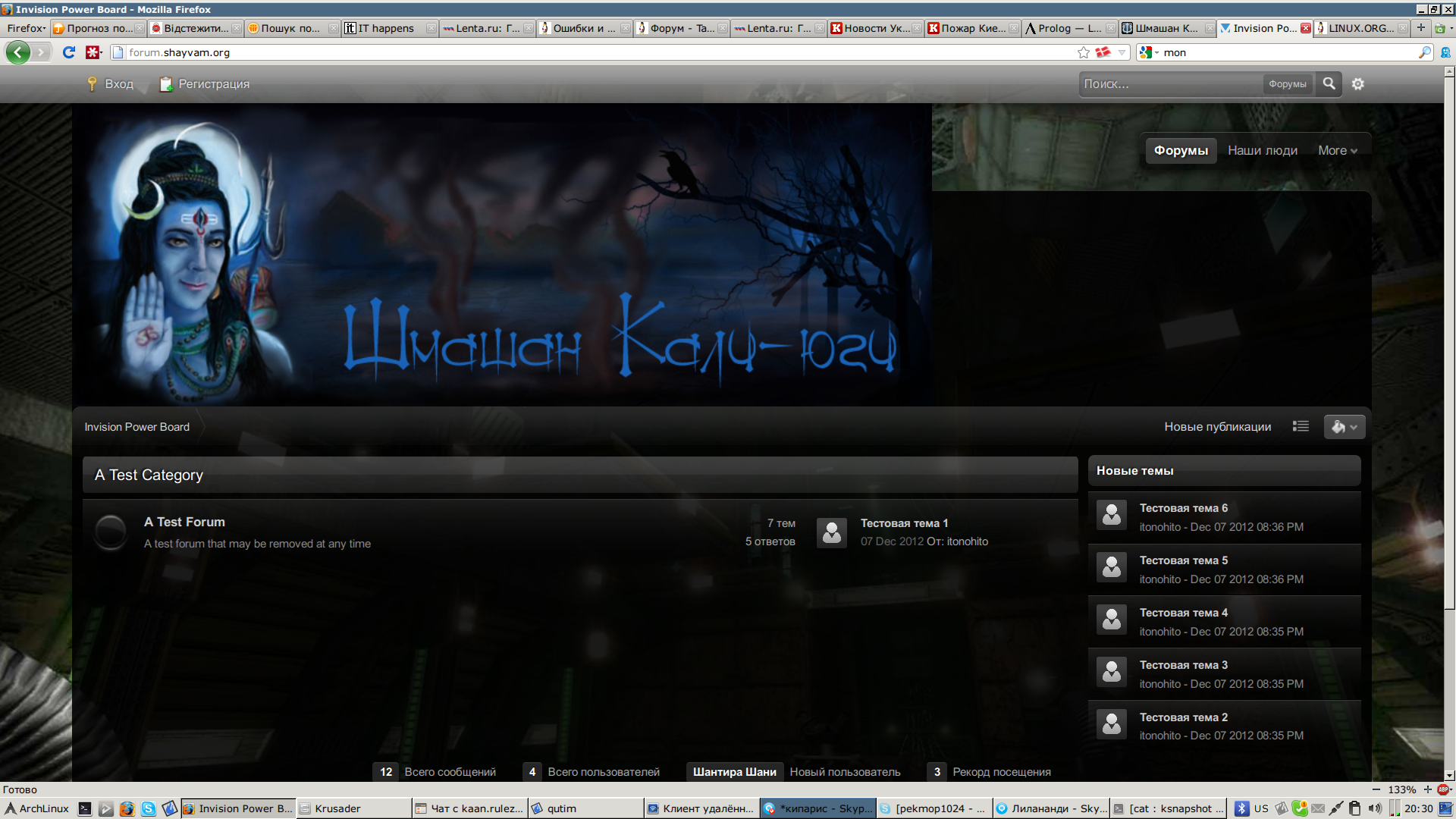Open advanced search gear icon

pos(1357,84)
